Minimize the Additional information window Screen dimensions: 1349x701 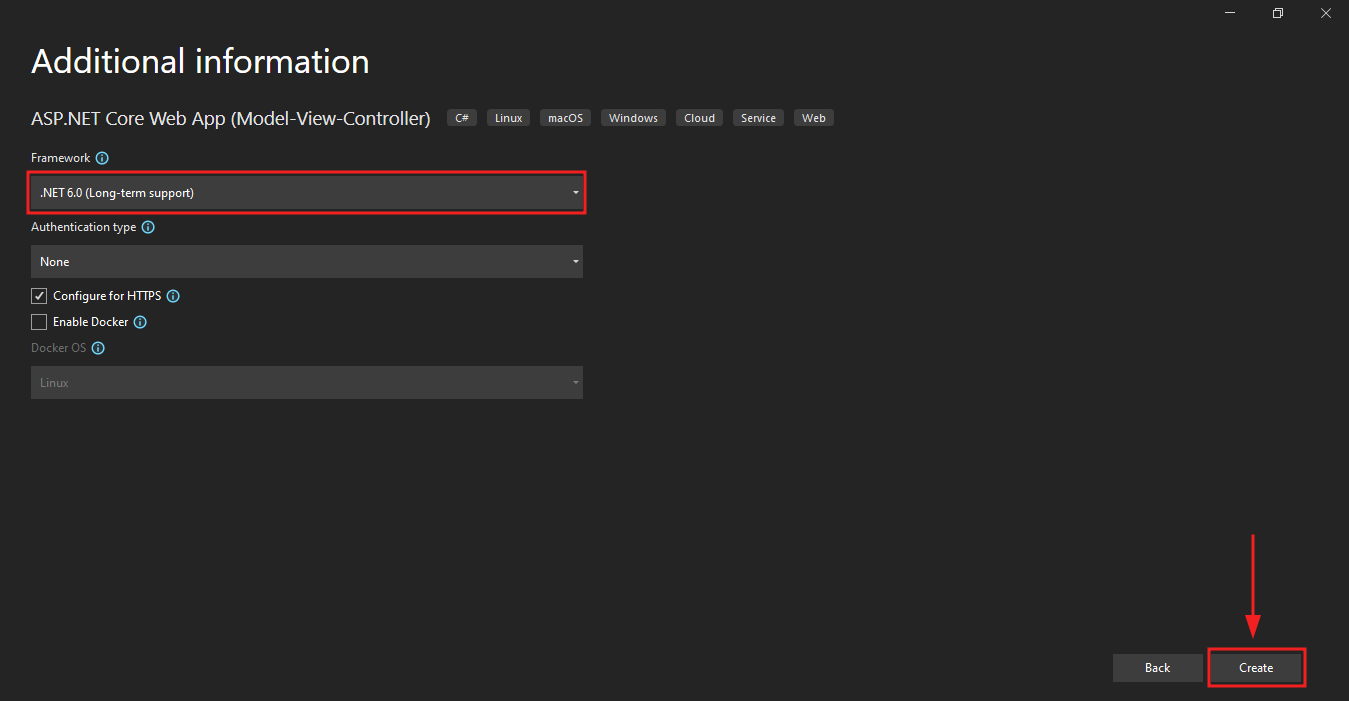click(x=1229, y=13)
